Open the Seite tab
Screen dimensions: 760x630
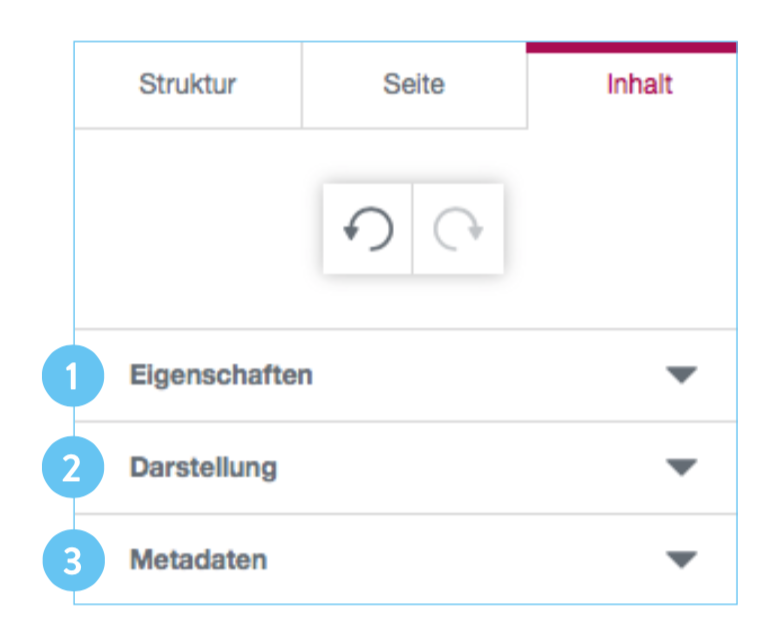pyautogui.click(x=414, y=85)
